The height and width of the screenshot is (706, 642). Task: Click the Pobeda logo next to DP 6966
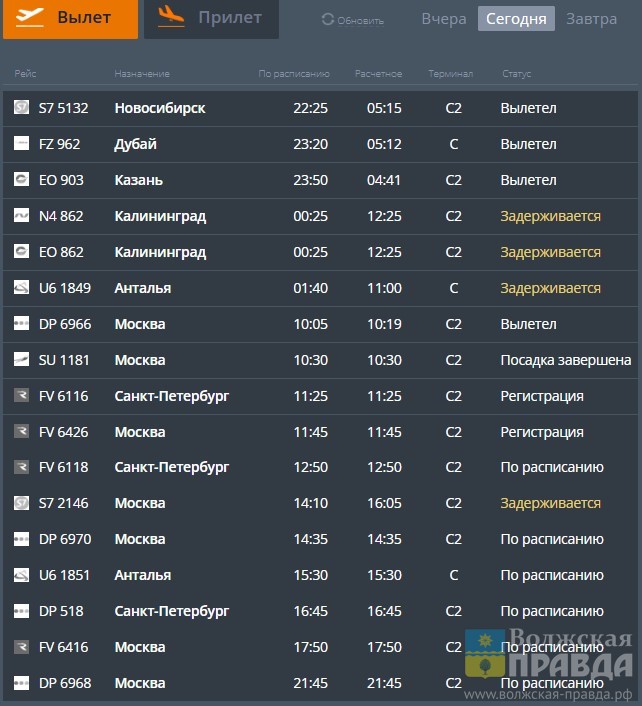(x=21, y=324)
